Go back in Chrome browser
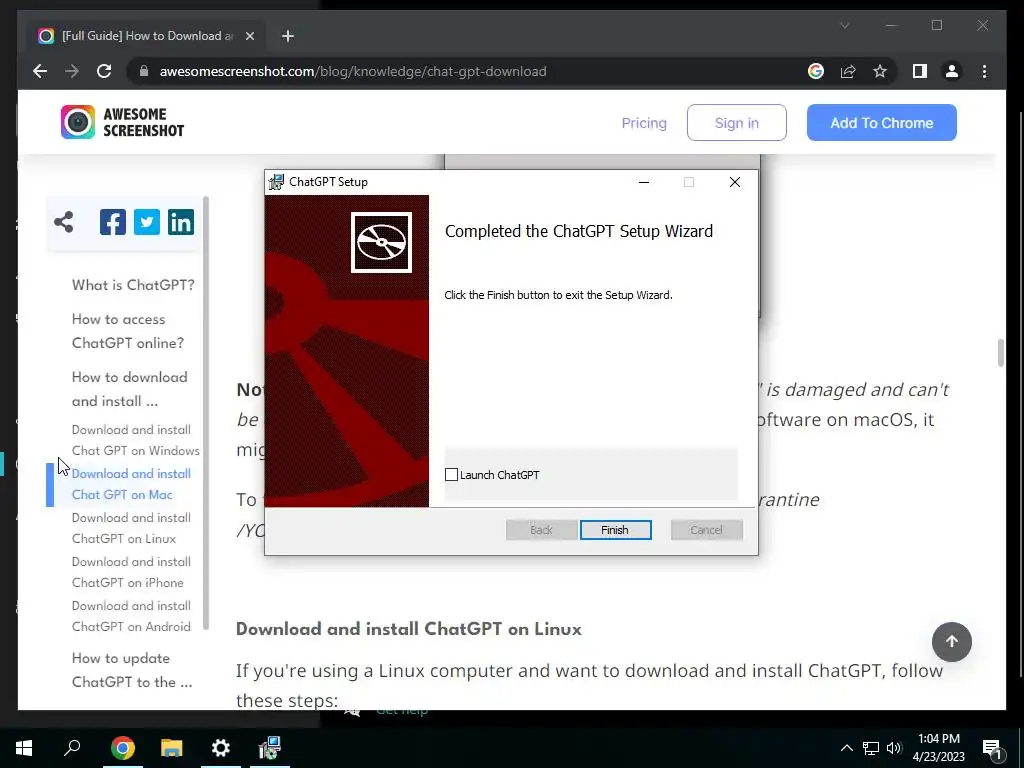The image size is (1024, 768). tap(40, 71)
